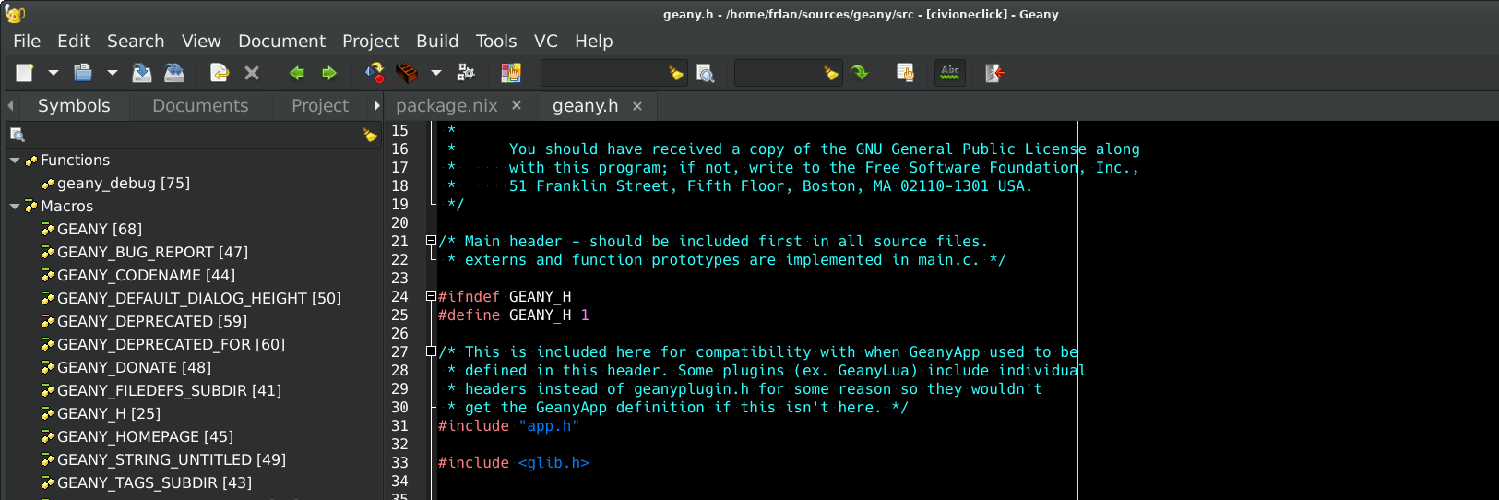Fold the comment block at line 21
Viewport: 1499px width, 500px height.
tap(431, 241)
